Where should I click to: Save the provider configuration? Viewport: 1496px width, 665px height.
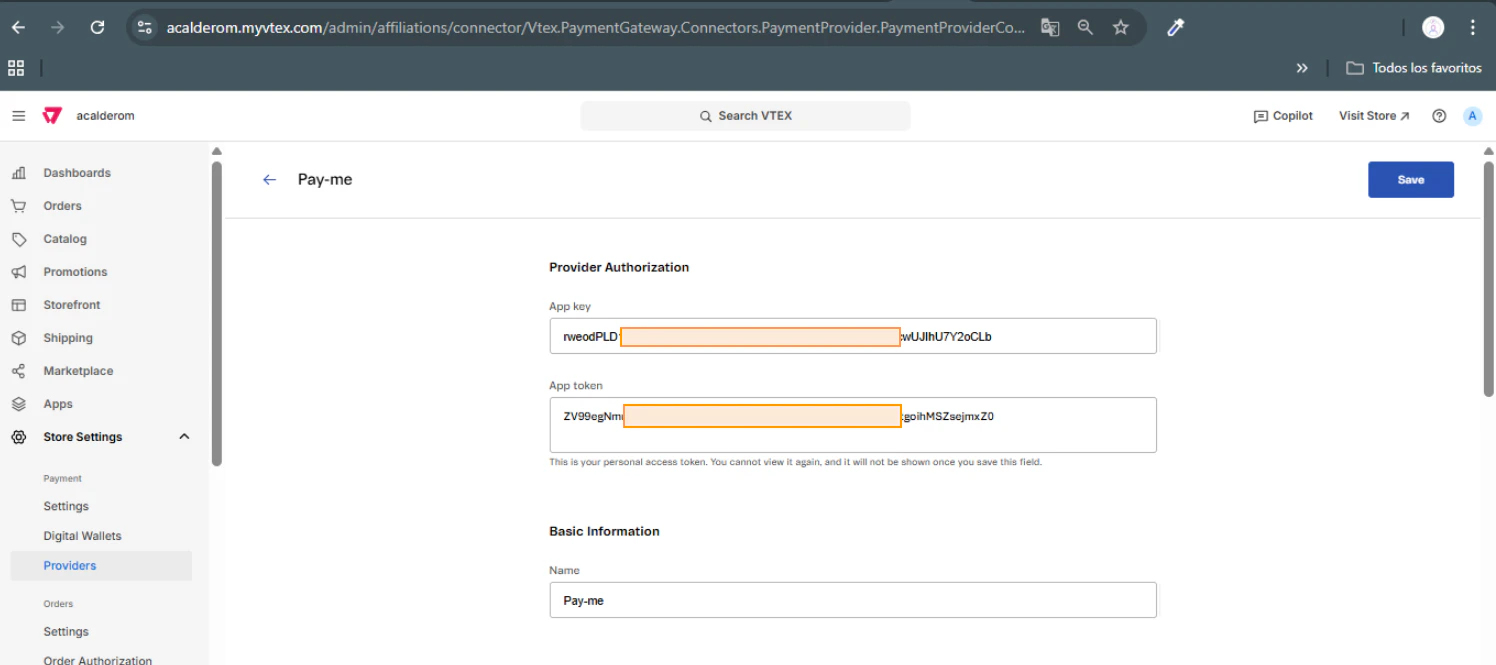pyautogui.click(x=1410, y=180)
